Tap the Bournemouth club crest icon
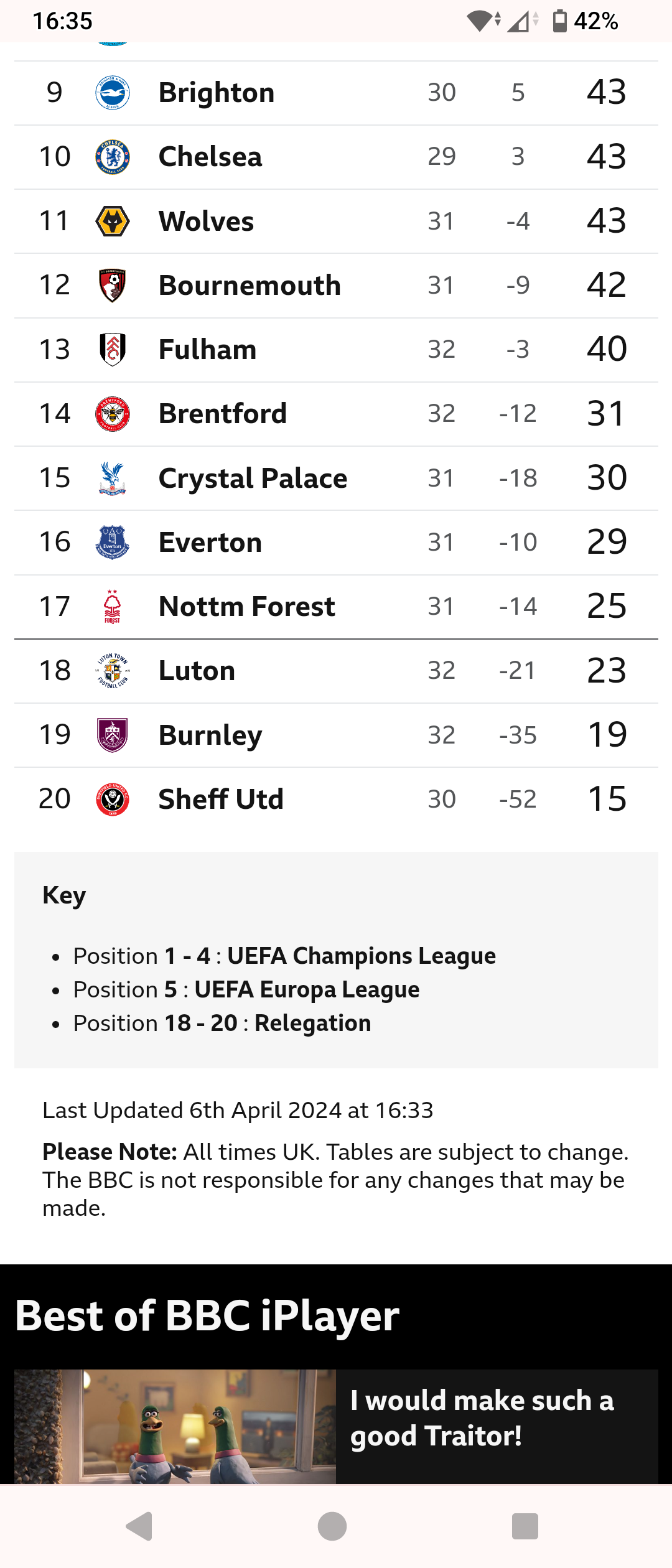The image size is (672, 1568). pos(113,285)
